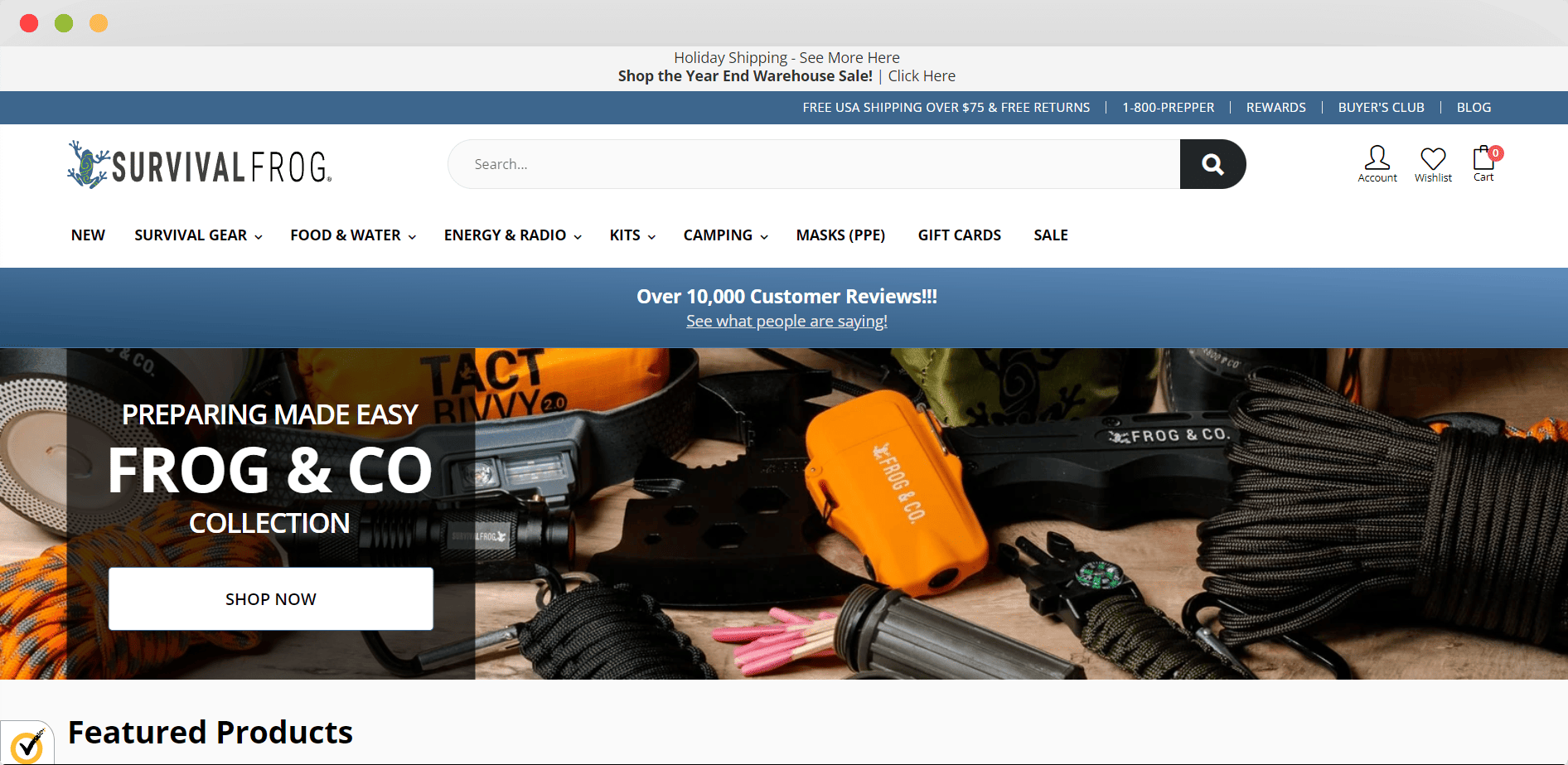The image size is (1568, 765).
Task: Open the CAMPING menu label
Action: pyautogui.click(x=718, y=235)
